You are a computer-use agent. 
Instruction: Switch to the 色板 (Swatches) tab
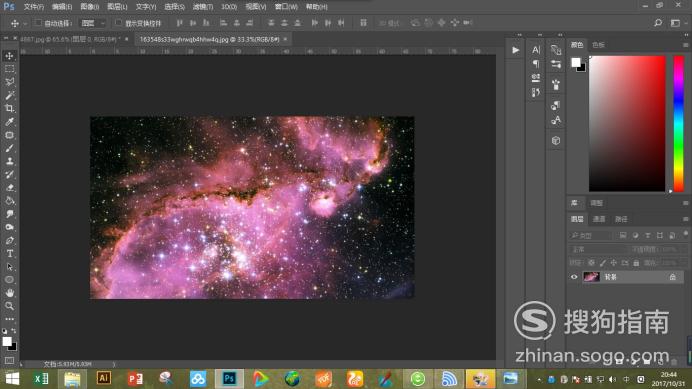tap(598, 45)
